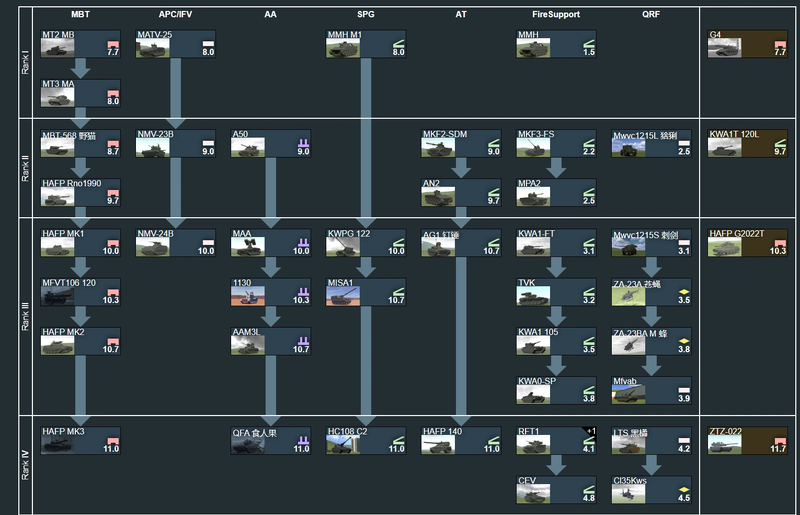Select the A50 anti-air vehicle

tap(271, 143)
